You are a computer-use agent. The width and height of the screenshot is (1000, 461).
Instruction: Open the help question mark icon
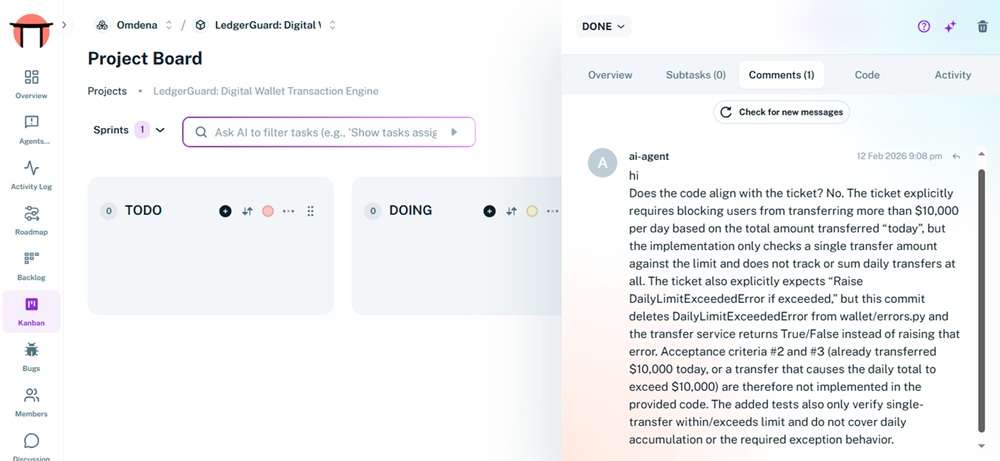click(x=924, y=27)
